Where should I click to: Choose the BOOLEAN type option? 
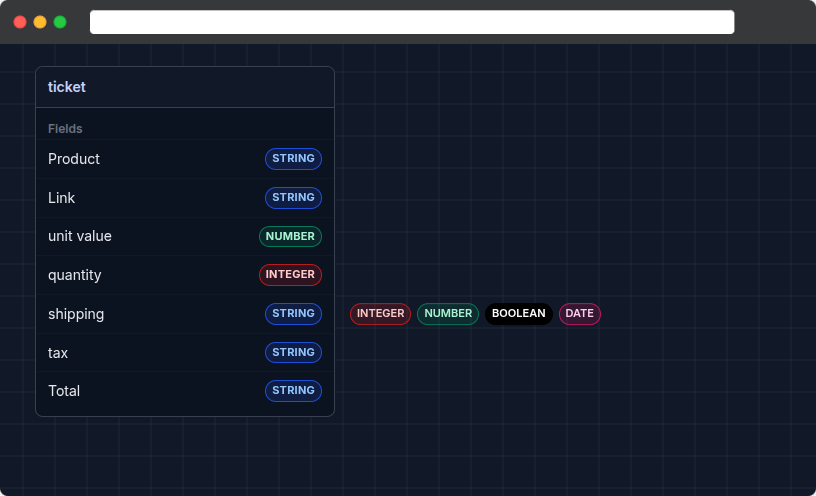[x=519, y=314]
